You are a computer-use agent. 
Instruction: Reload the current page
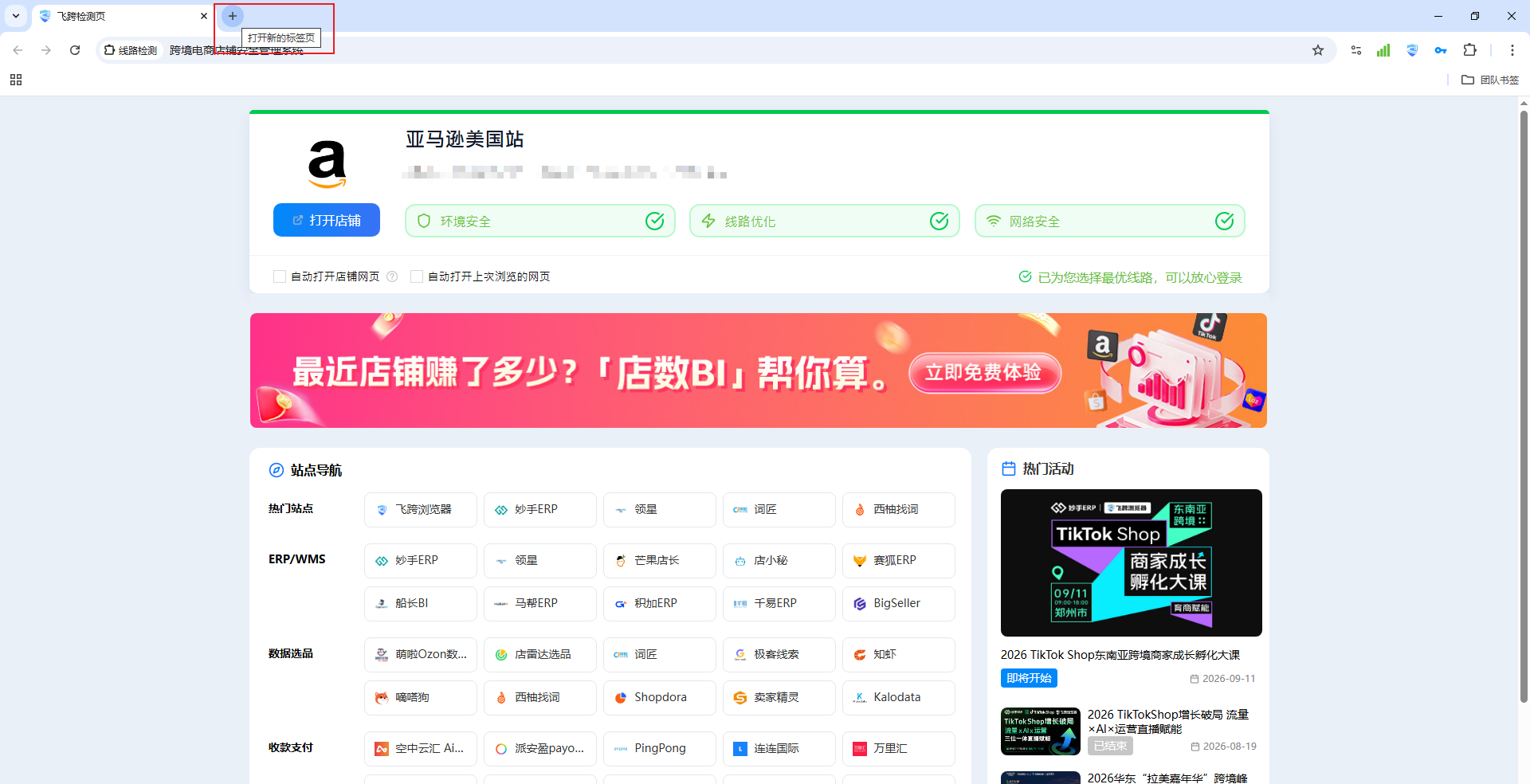point(75,50)
